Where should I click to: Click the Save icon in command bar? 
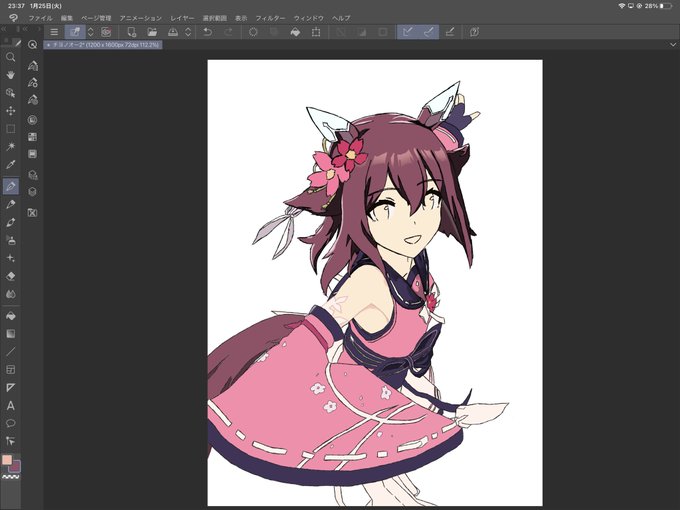173,32
